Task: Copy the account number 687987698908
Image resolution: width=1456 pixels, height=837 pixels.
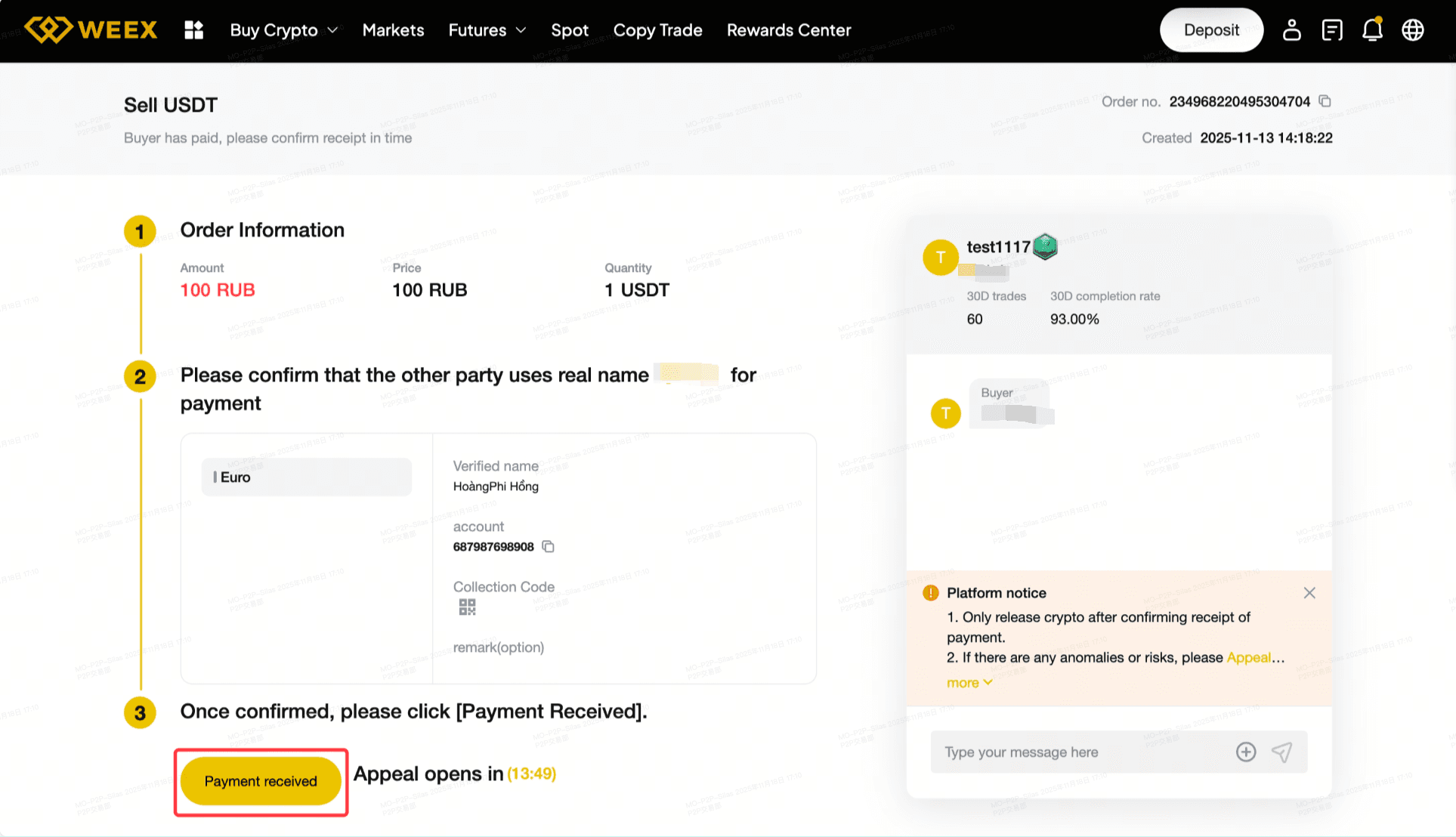Action: (549, 547)
